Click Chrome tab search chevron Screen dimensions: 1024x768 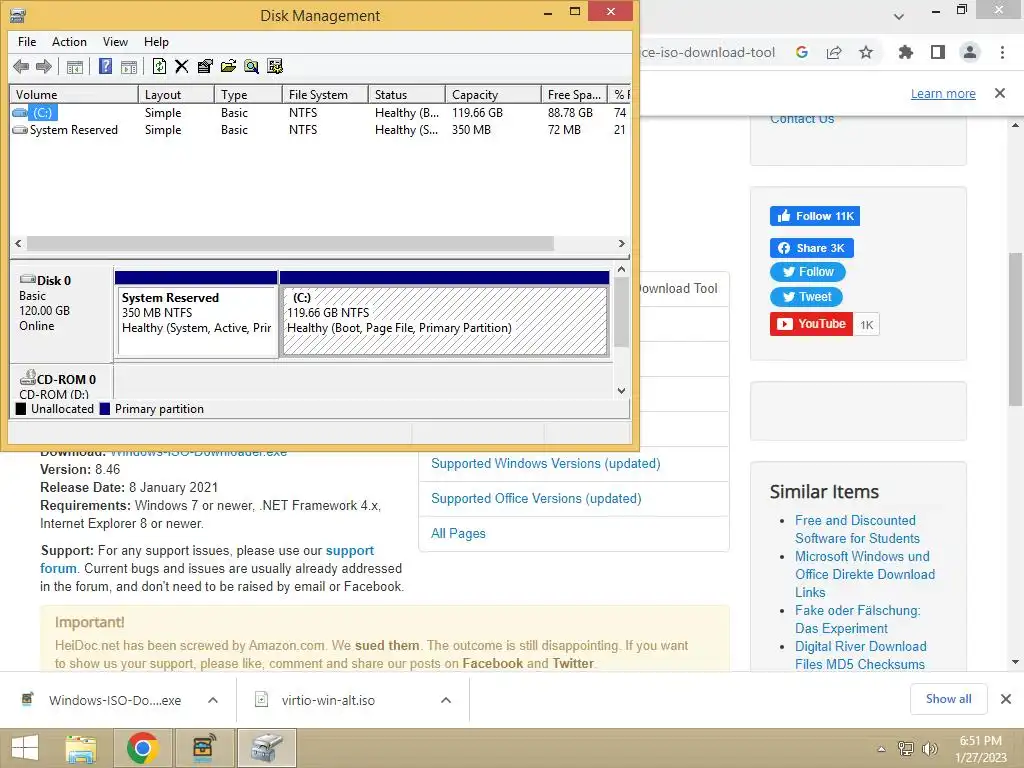(899, 16)
